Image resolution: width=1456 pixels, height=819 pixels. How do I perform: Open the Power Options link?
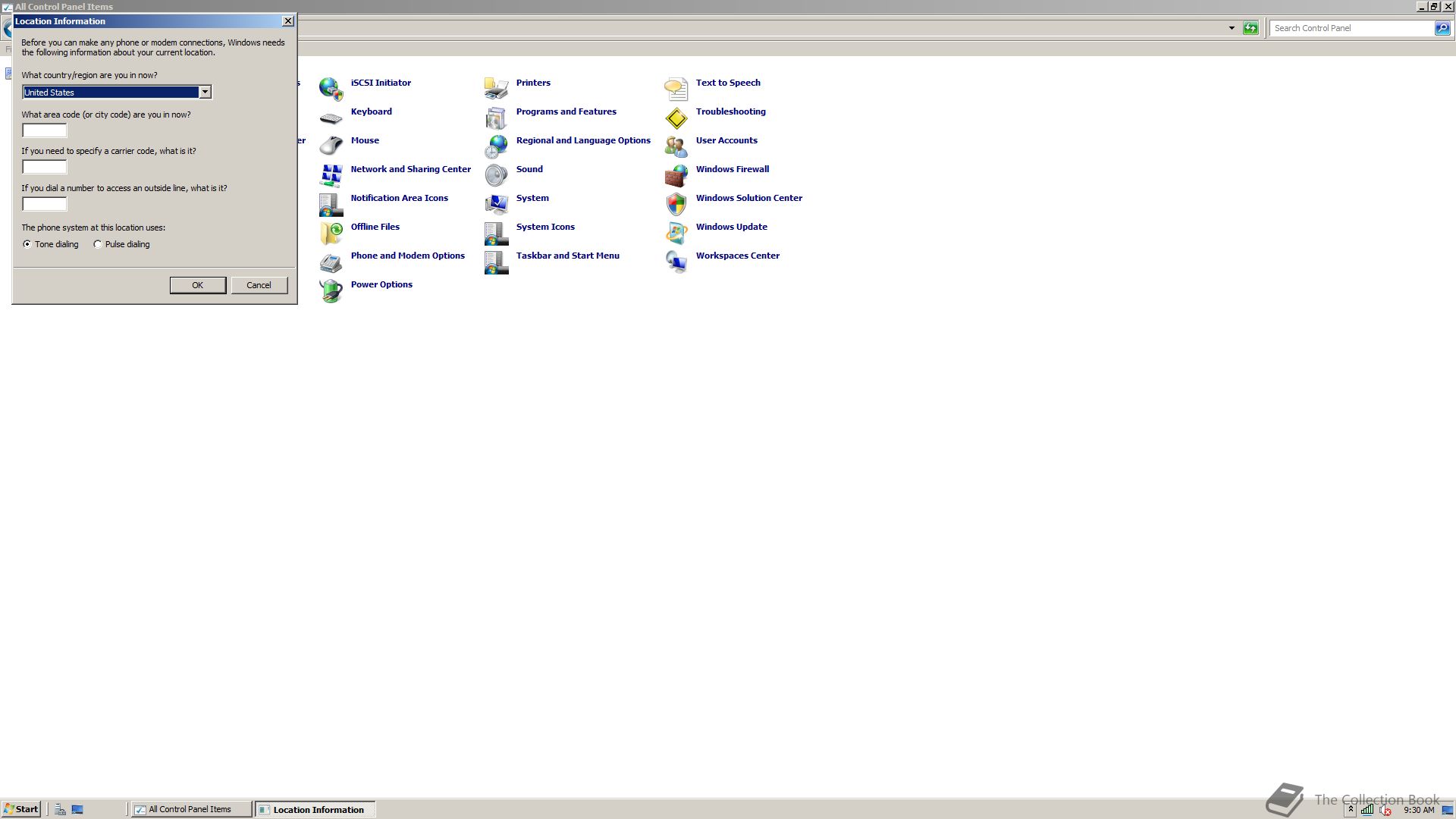[381, 284]
